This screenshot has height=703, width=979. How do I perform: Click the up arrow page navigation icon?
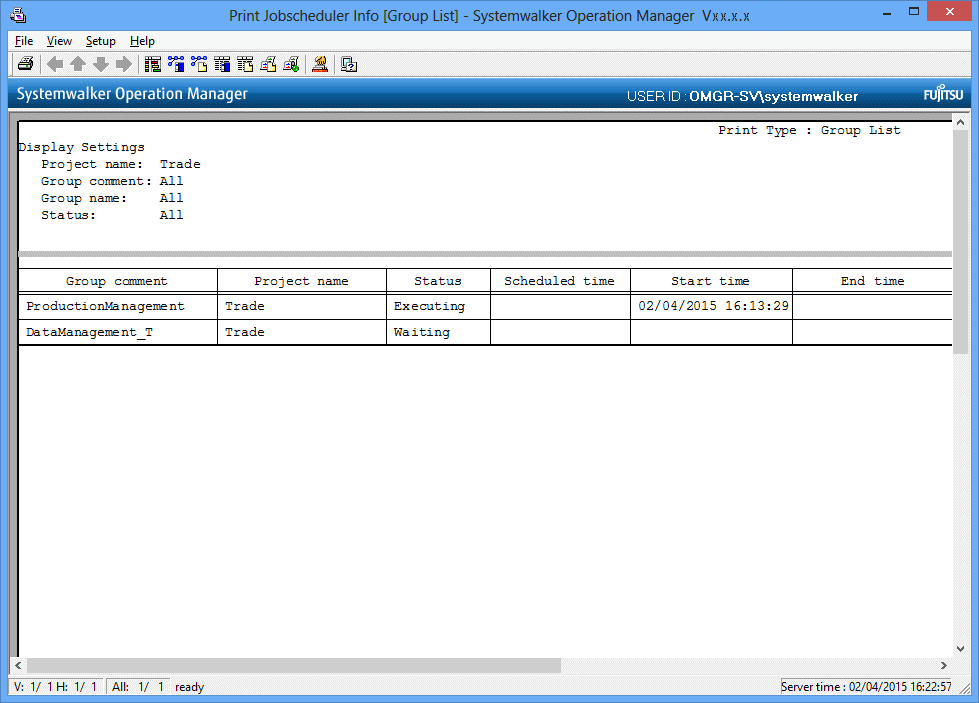(x=78, y=64)
